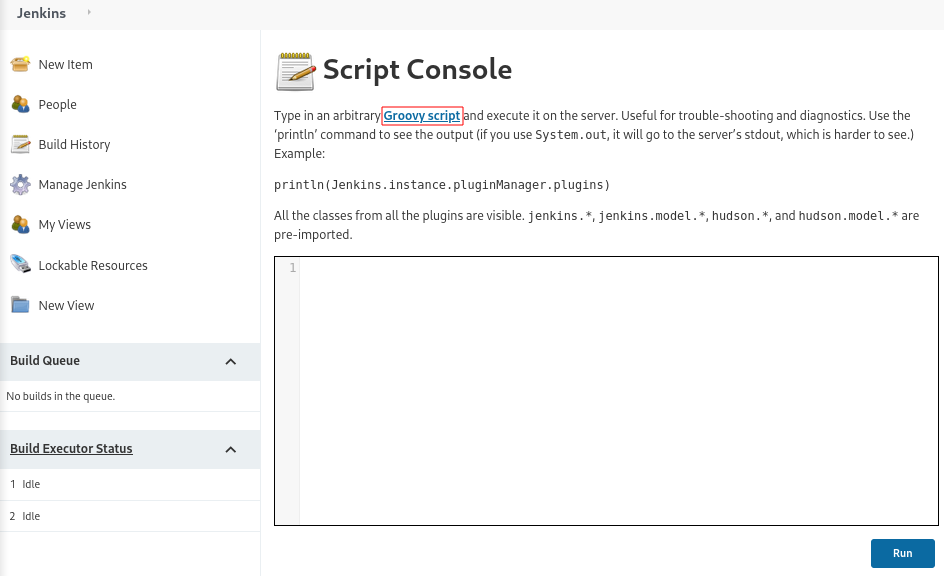The height and width of the screenshot is (576, 944).
Task: Click the Script Console notepad icon
Action: 296,71
